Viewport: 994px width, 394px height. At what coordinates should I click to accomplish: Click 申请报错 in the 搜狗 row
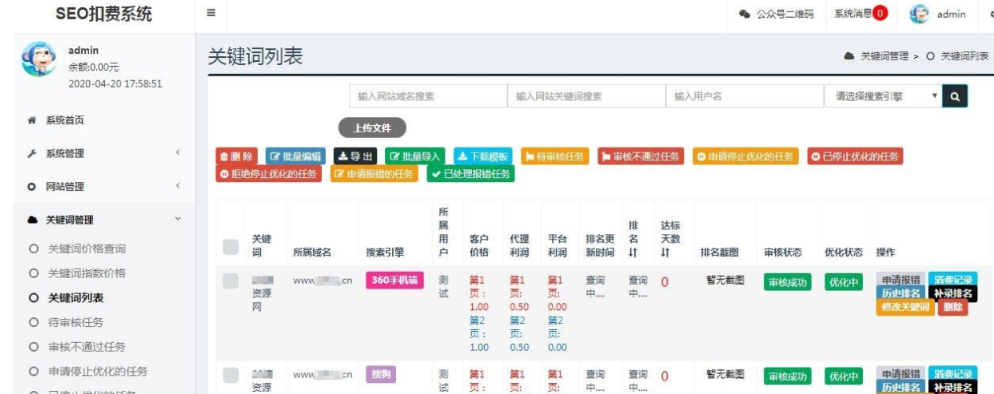pyautogui.click(x=901, y=373)
